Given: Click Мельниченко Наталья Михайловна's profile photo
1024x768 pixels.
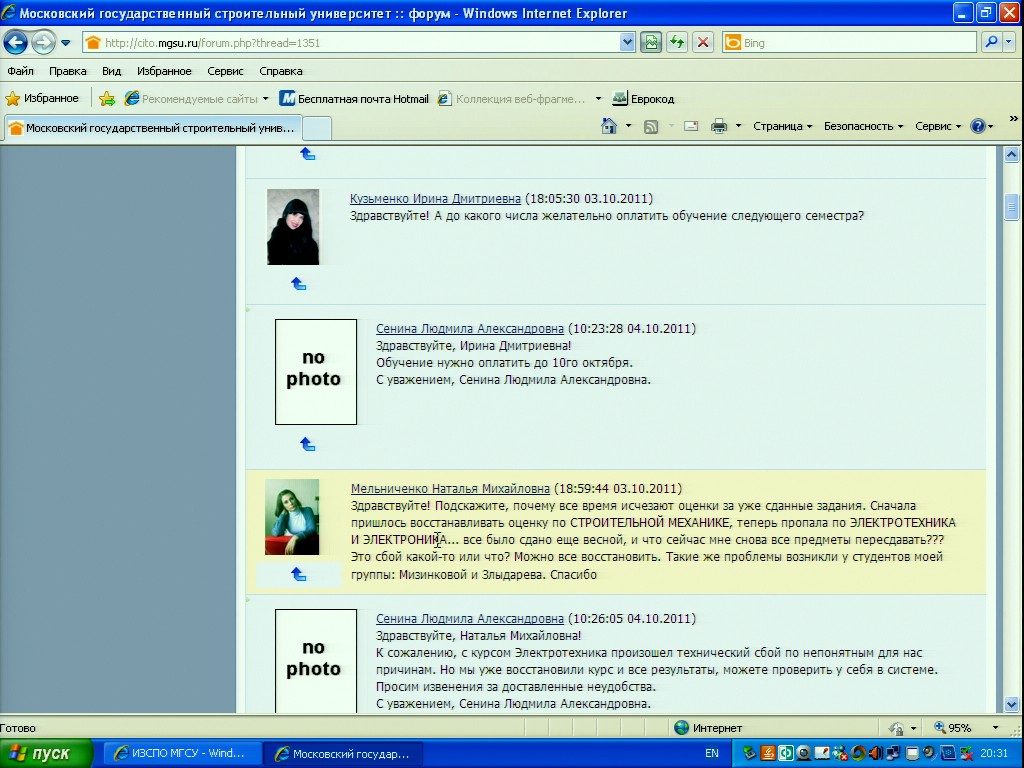Looking at the screenshot, I should pyautogui.click(x=292, y=517).
